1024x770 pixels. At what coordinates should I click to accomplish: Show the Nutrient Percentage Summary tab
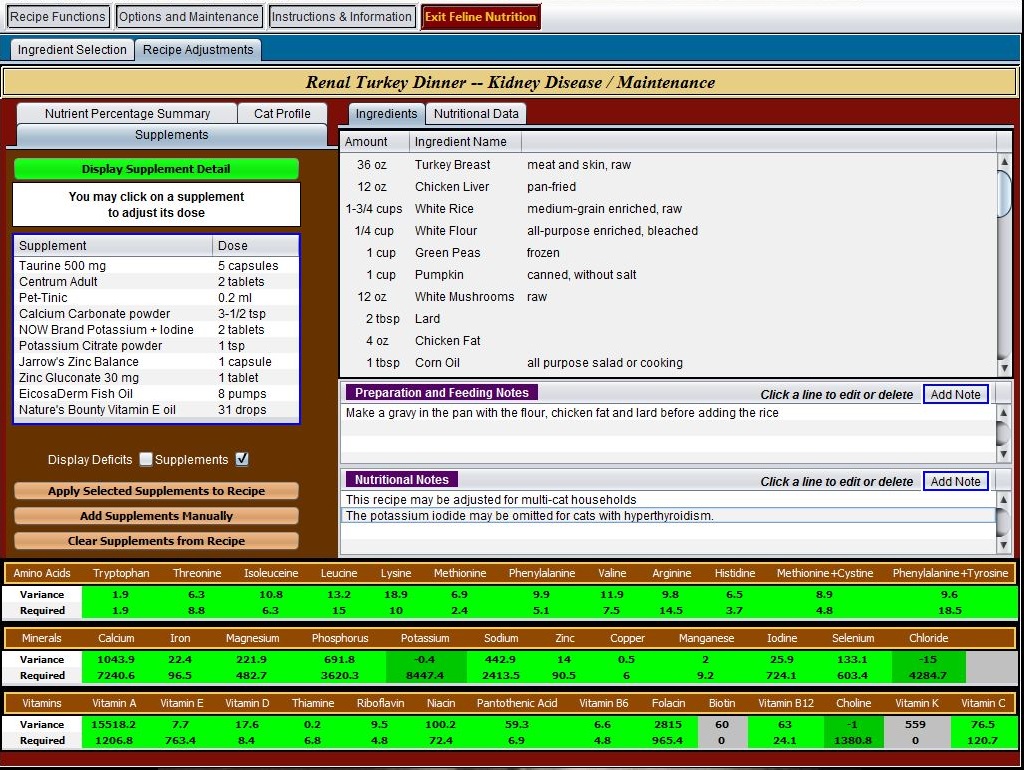point(127,114)
